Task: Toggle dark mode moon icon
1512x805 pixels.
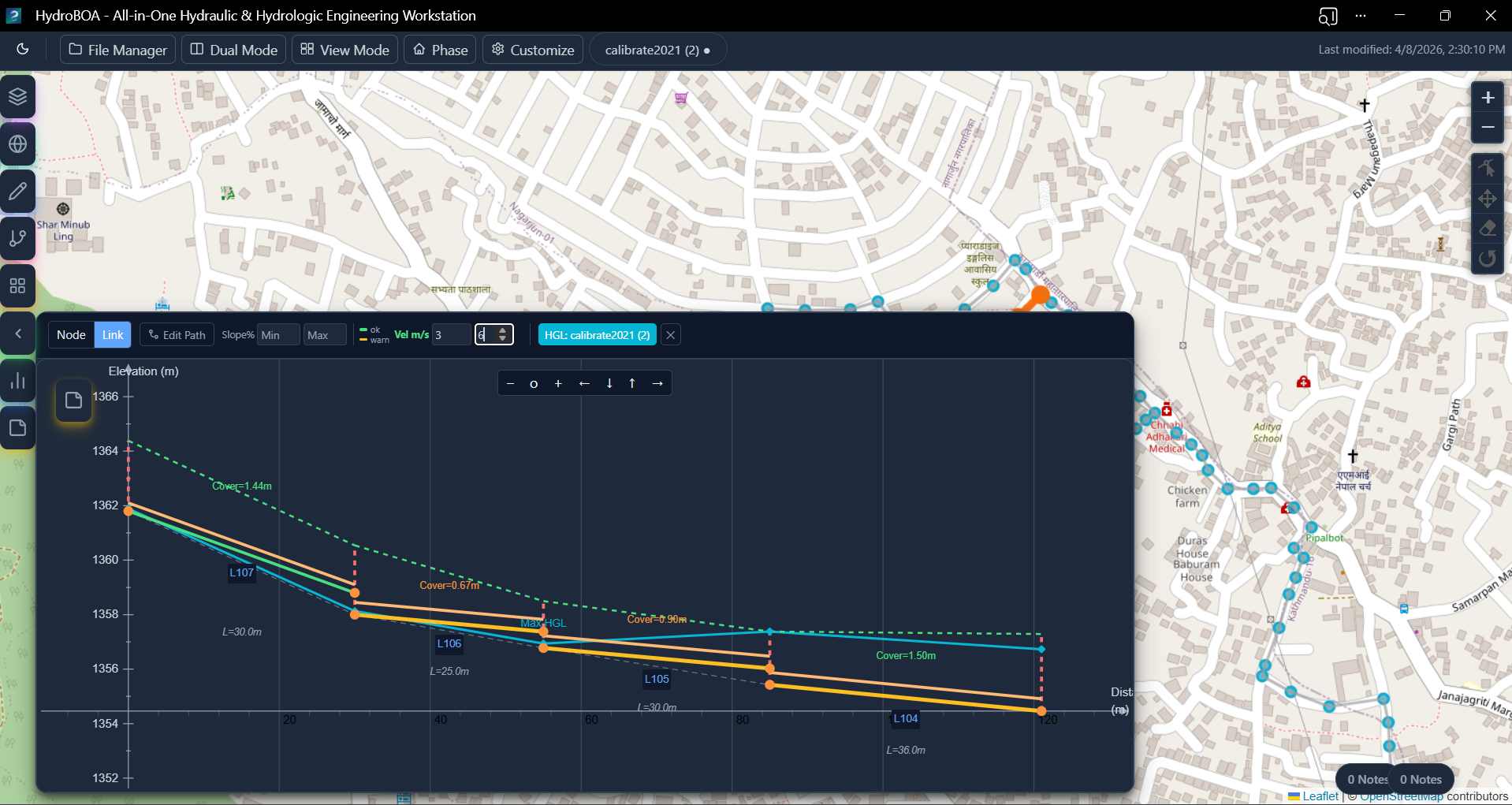Action: [x=23, y=50]
